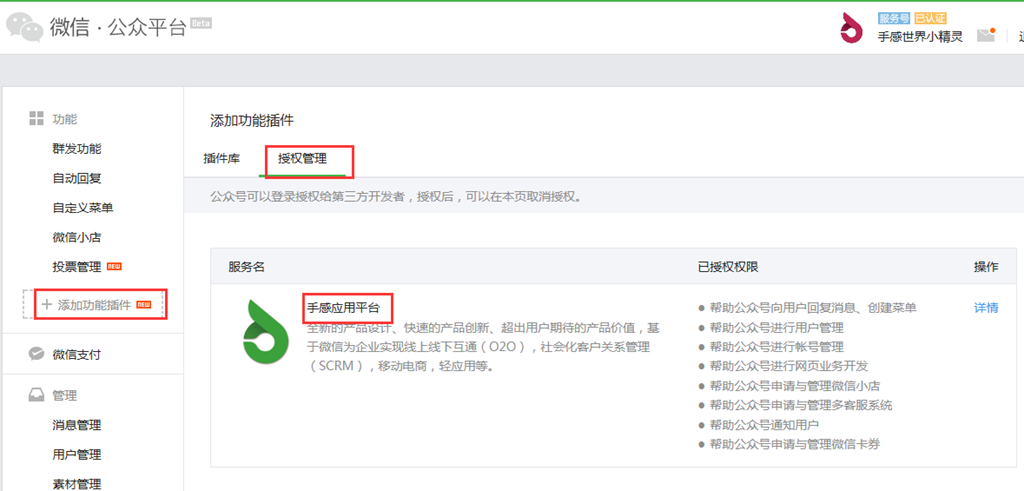Open 自定义菜单 in the sidebar
1024x491 pixels.
click(83, 208)
